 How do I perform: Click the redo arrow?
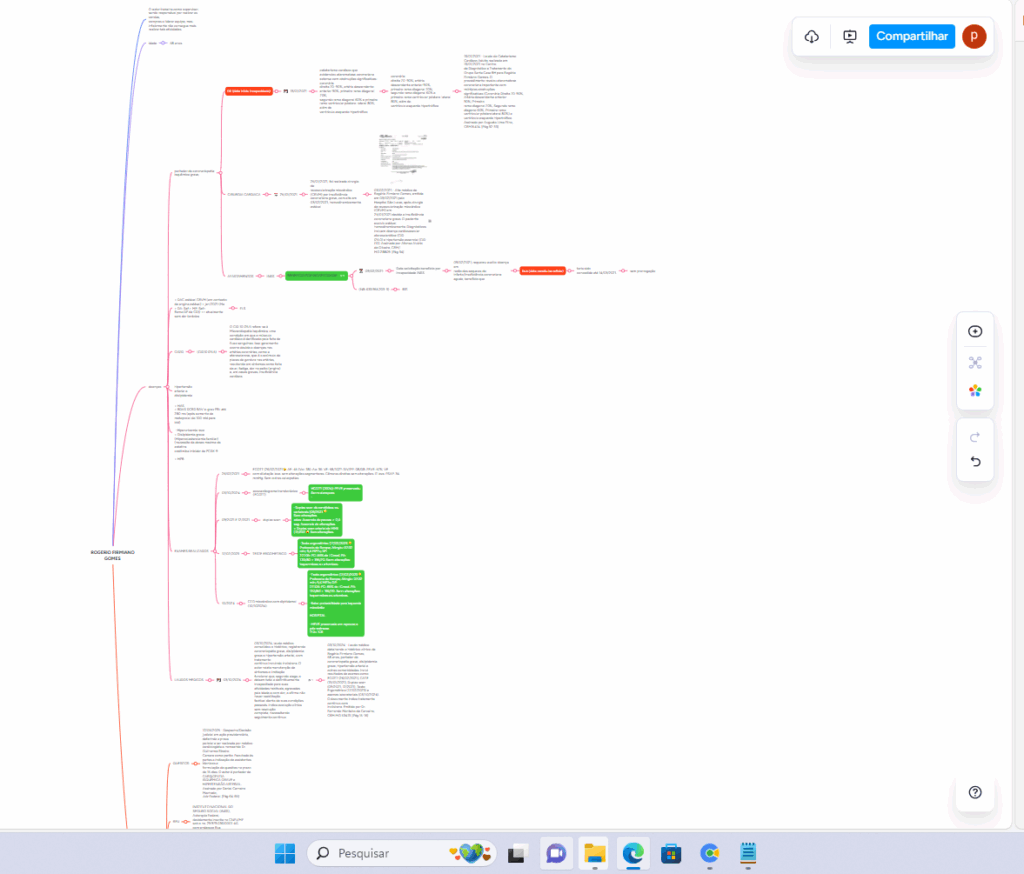coord(975,437)
